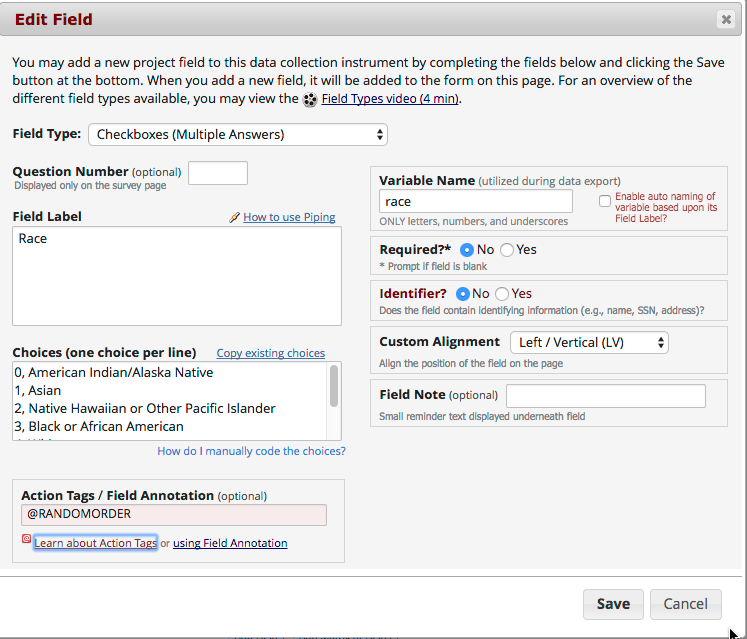Open the Field Type dropdown

[238, 135]
